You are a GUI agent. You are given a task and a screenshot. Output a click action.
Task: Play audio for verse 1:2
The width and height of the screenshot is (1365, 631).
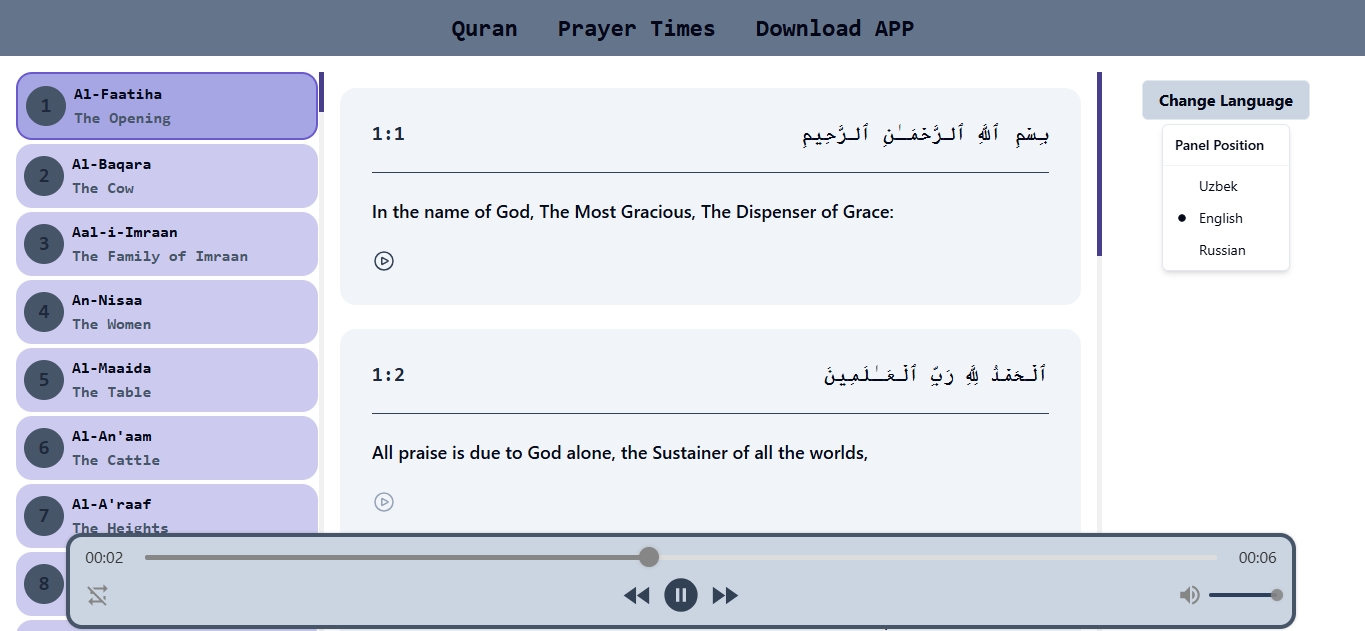point(384,502)
